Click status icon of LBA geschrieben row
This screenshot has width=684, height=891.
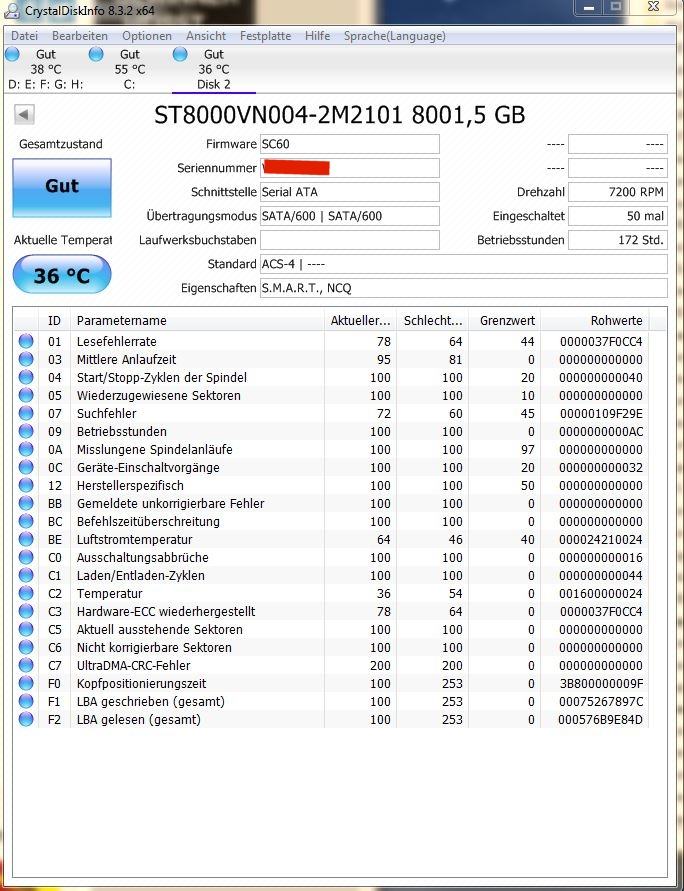tap(26, 701)
